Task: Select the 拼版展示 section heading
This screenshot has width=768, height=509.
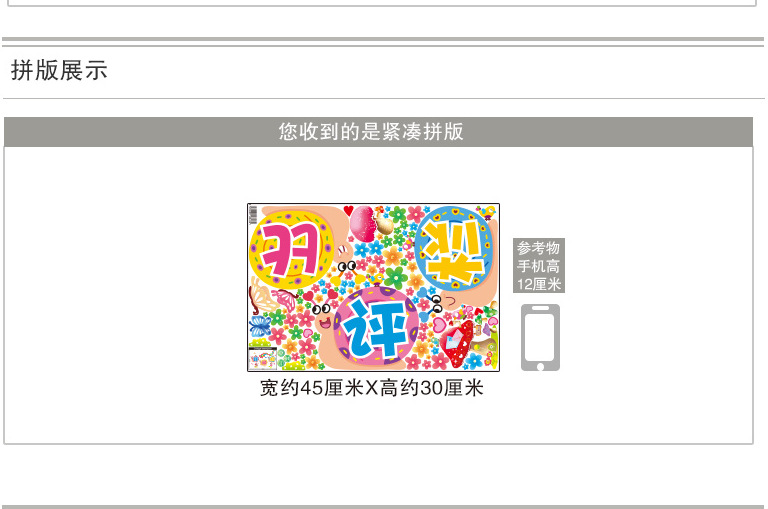Action: [59, 70]
